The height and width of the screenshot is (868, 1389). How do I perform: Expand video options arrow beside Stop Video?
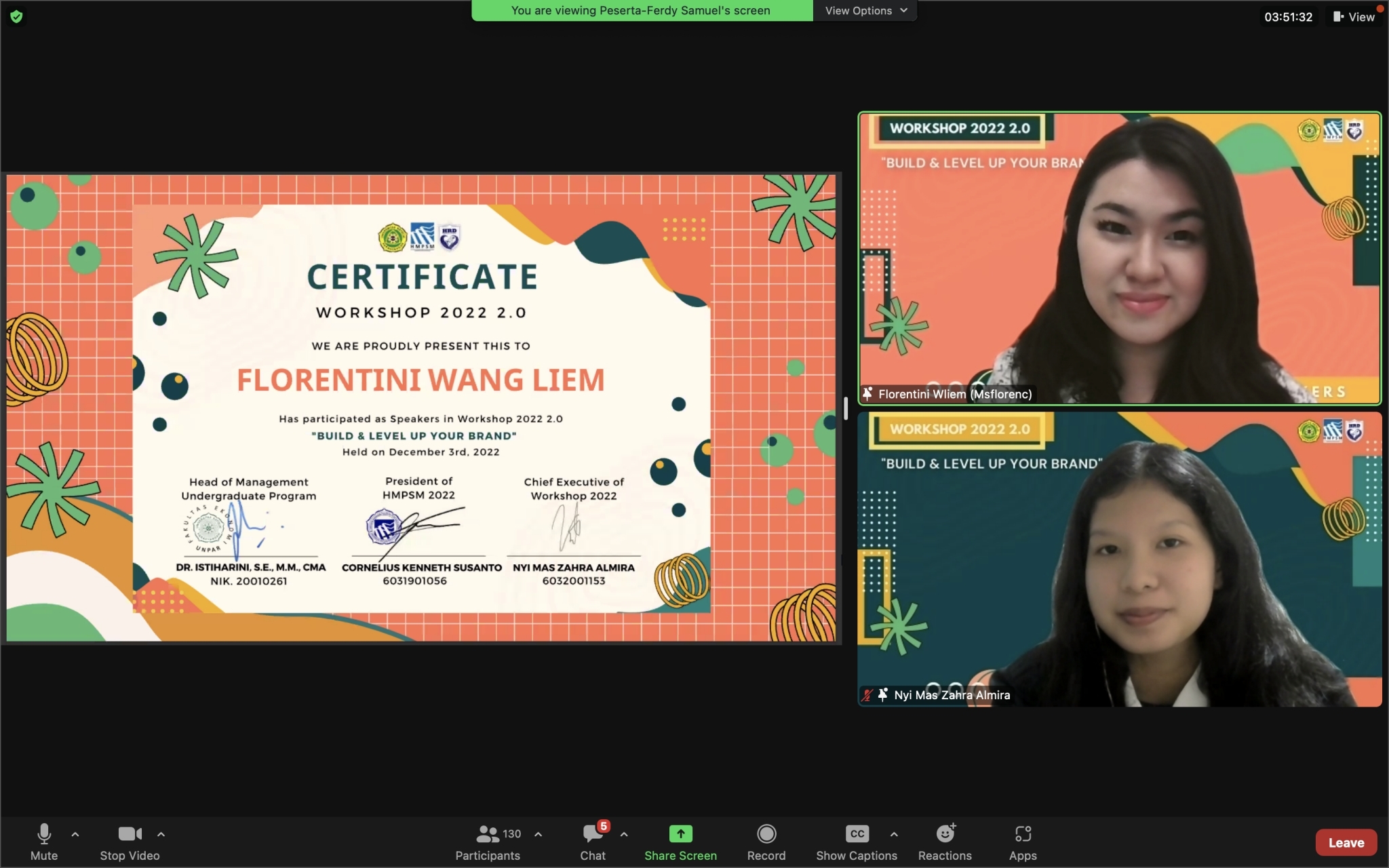[161, 834]
